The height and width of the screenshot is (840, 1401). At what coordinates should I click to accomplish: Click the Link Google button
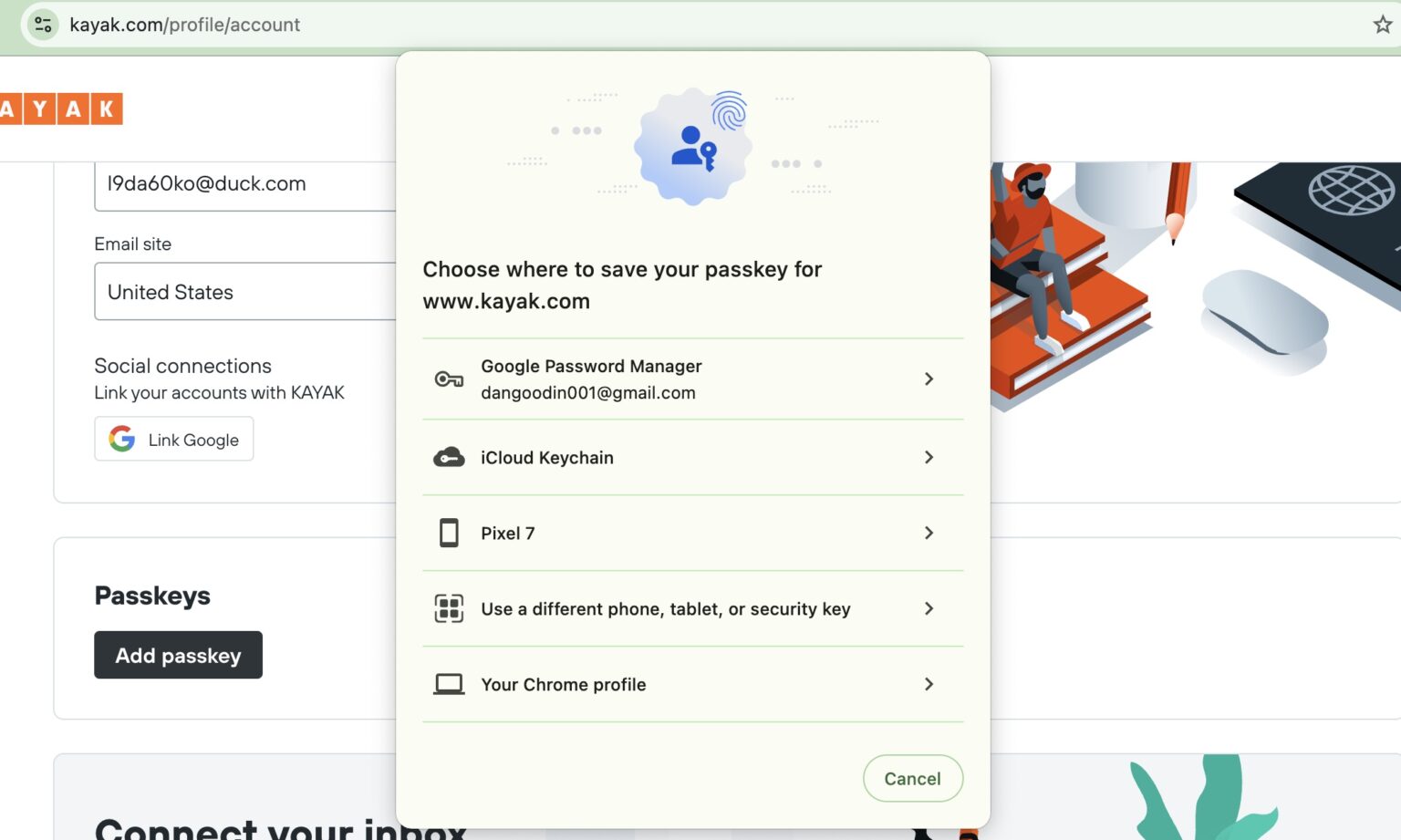point(173,439)
